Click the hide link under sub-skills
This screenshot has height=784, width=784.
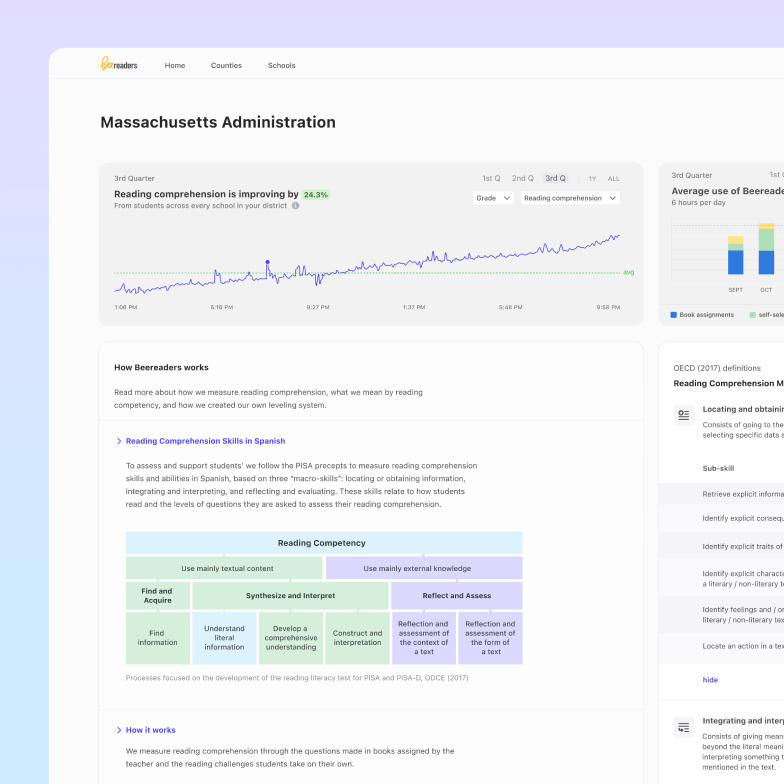[x=710, y=680]
